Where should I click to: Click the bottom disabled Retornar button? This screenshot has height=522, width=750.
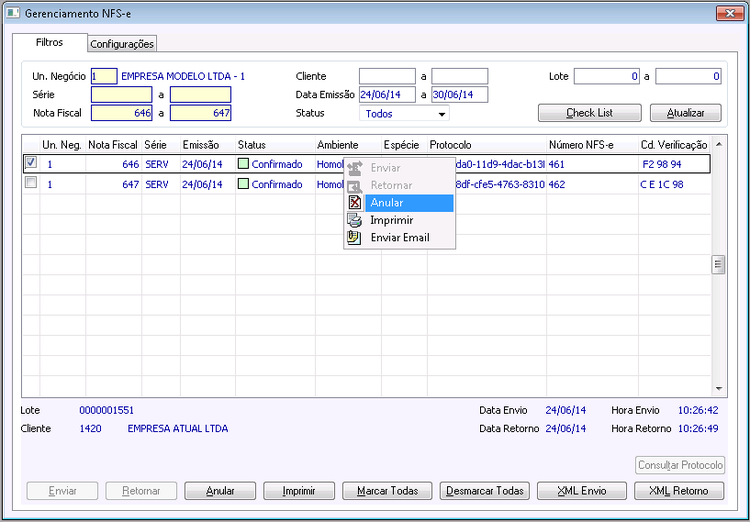click(141, 491)
